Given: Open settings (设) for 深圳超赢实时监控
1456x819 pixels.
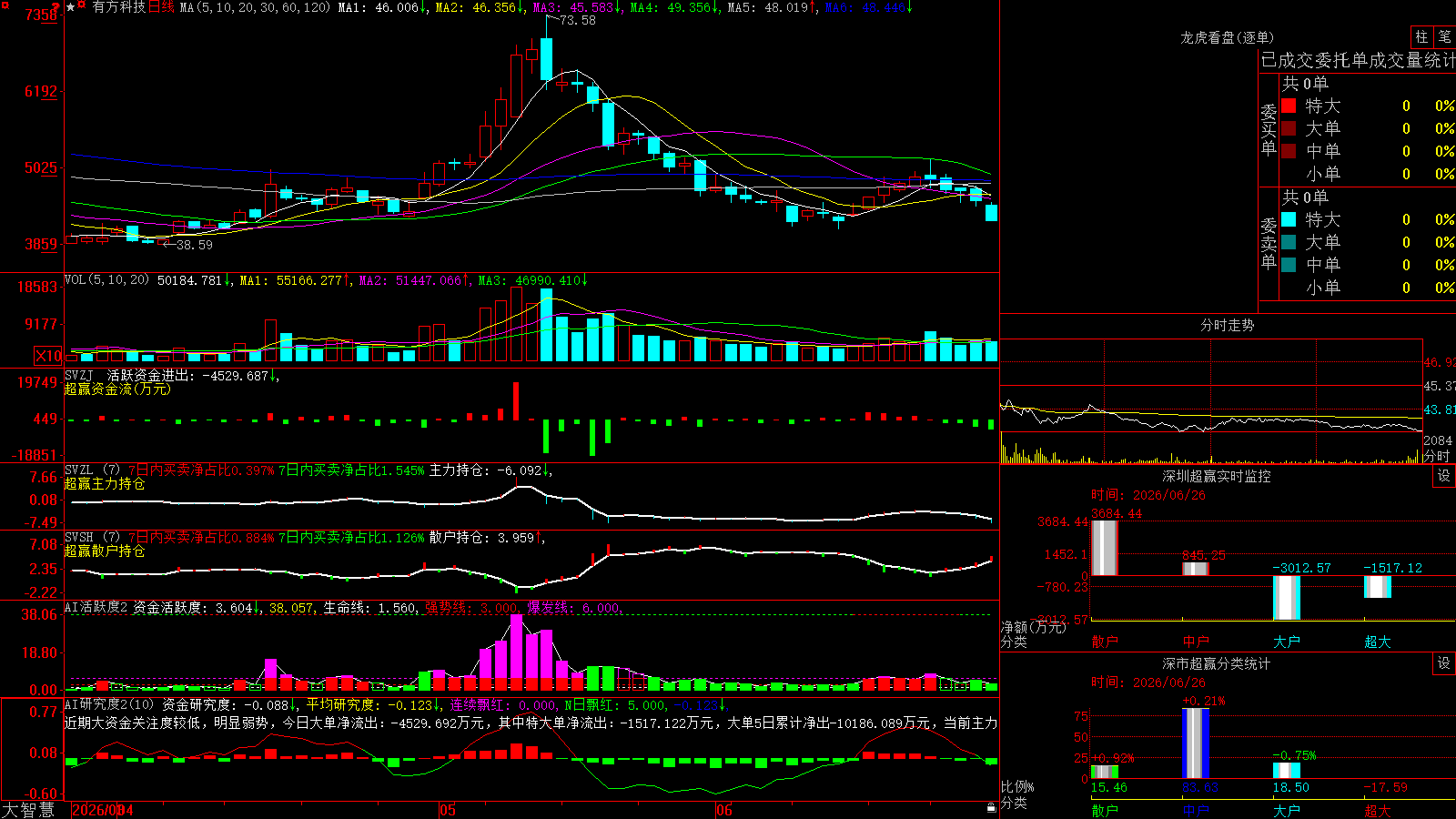Looking at the screenshot, I should click(x=1444, y=476).
